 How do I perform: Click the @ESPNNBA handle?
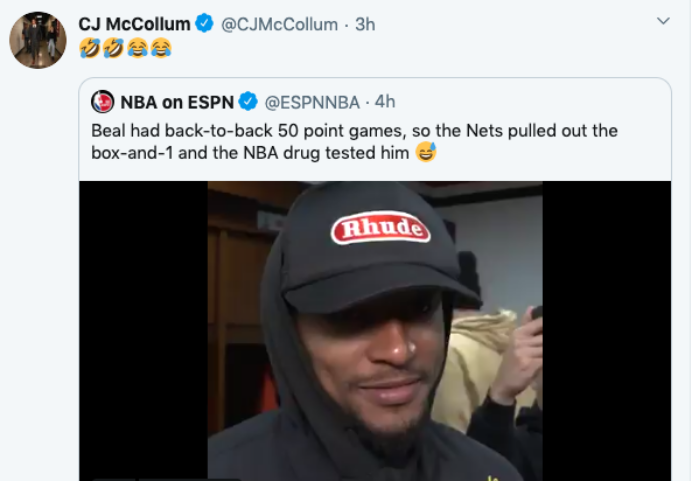(310, 101)
